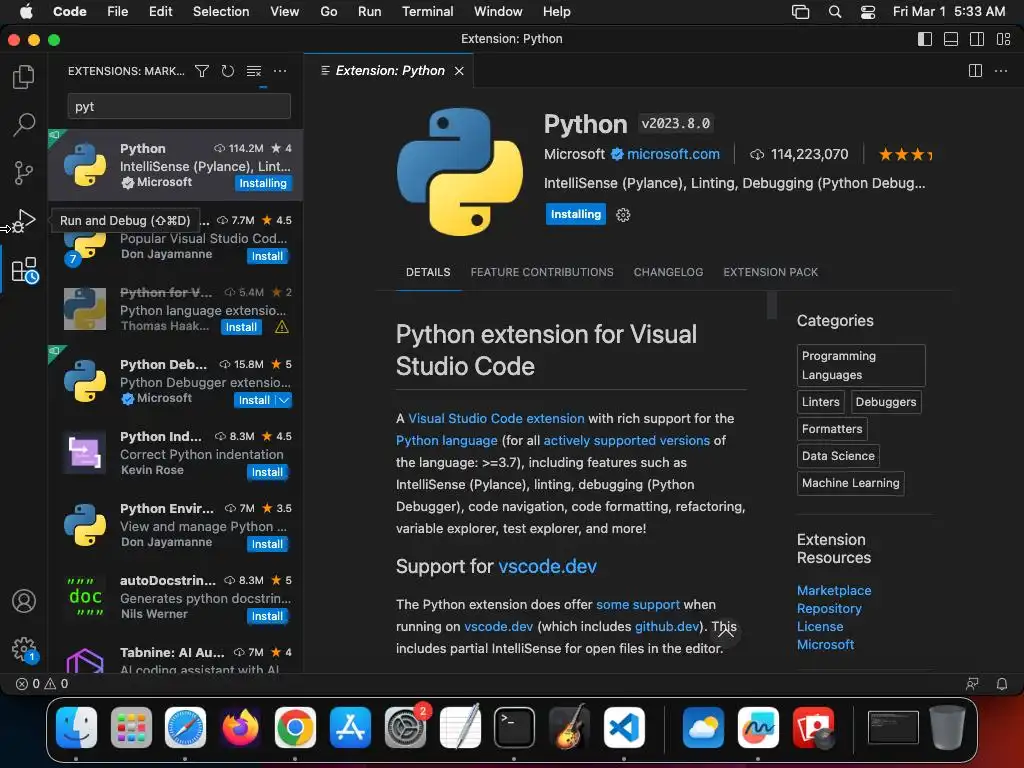
Task: Open the Go menu in menu bar
Action: 328,12
